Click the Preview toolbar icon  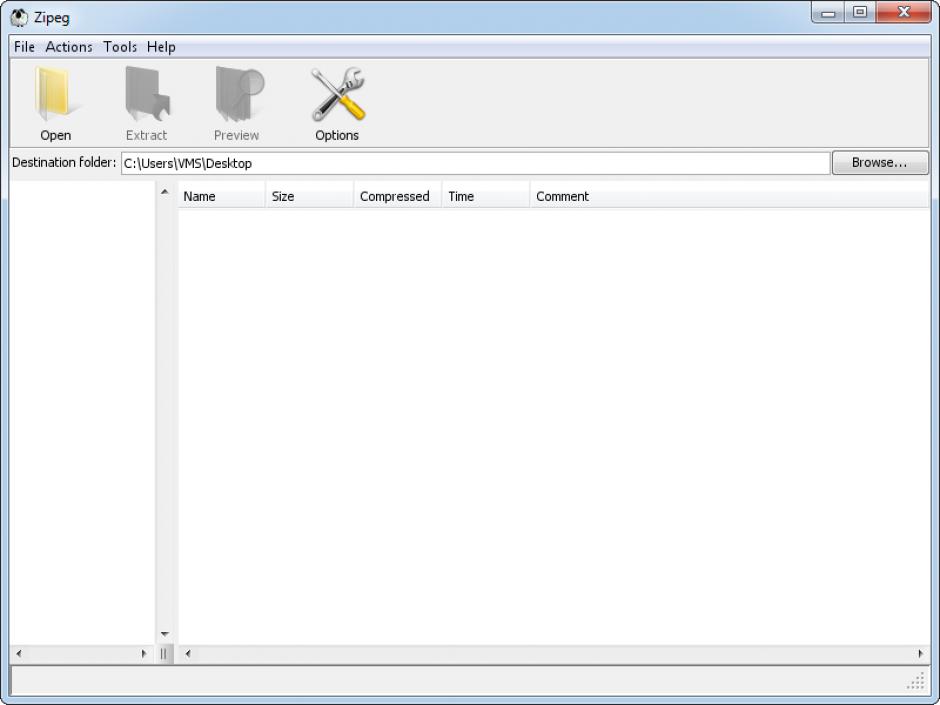pyautogui.click(x=238, y=94)
